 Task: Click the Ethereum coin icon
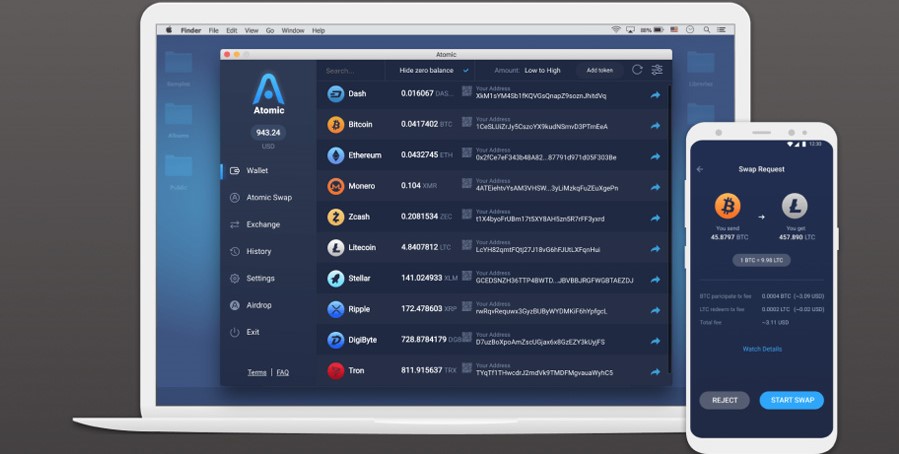click(335, 155)
